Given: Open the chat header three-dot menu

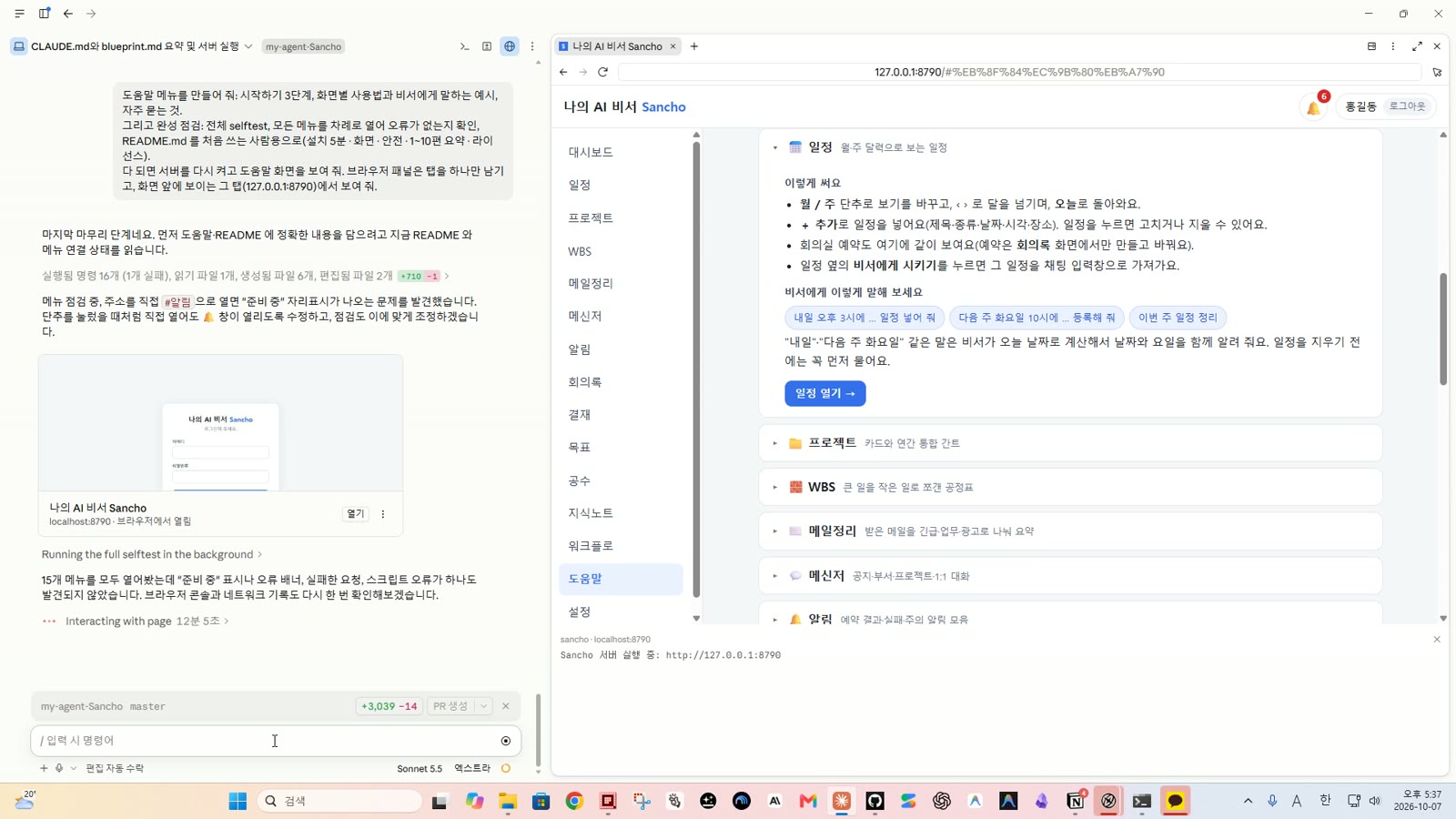Looking at the screenshot, I should [532, 46].
